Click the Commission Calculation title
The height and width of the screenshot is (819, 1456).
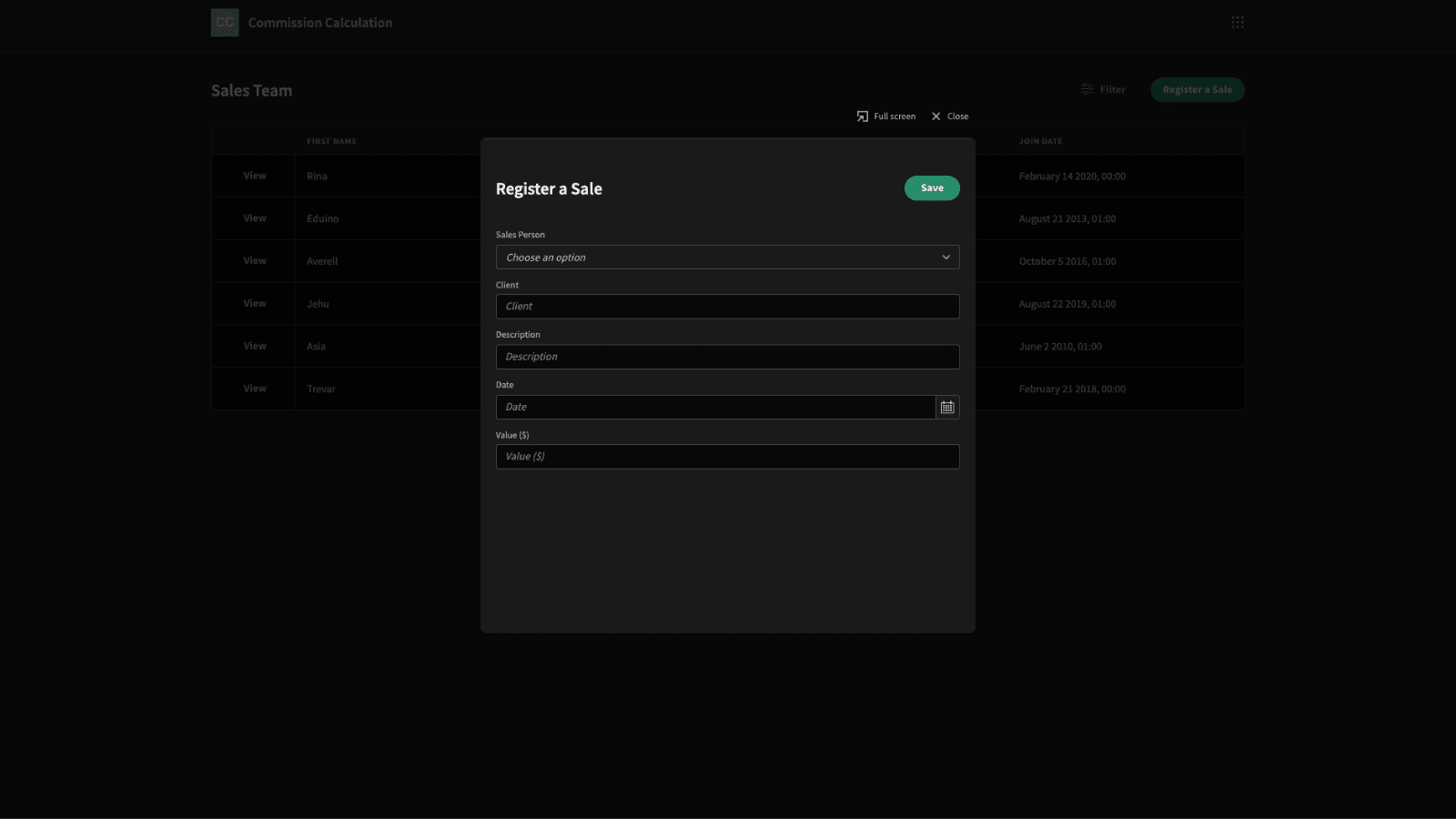coord(320,23)
